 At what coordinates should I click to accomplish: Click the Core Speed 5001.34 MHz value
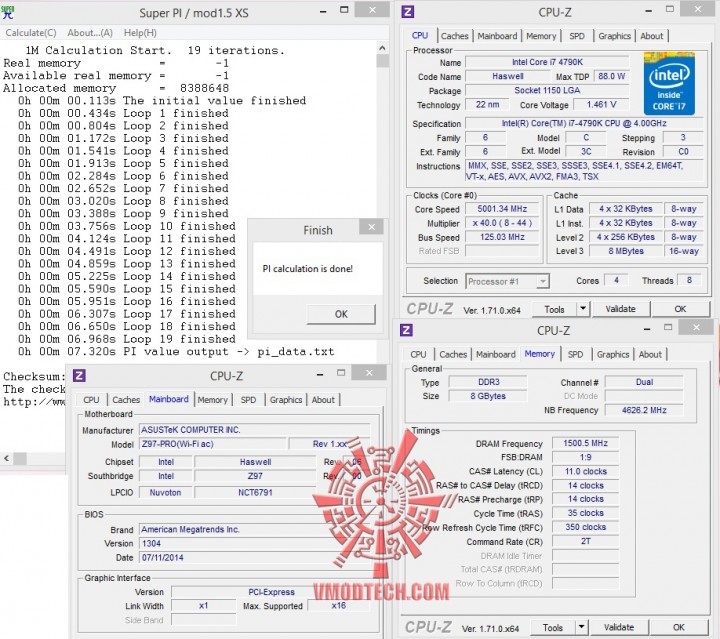tap(502, 209)
